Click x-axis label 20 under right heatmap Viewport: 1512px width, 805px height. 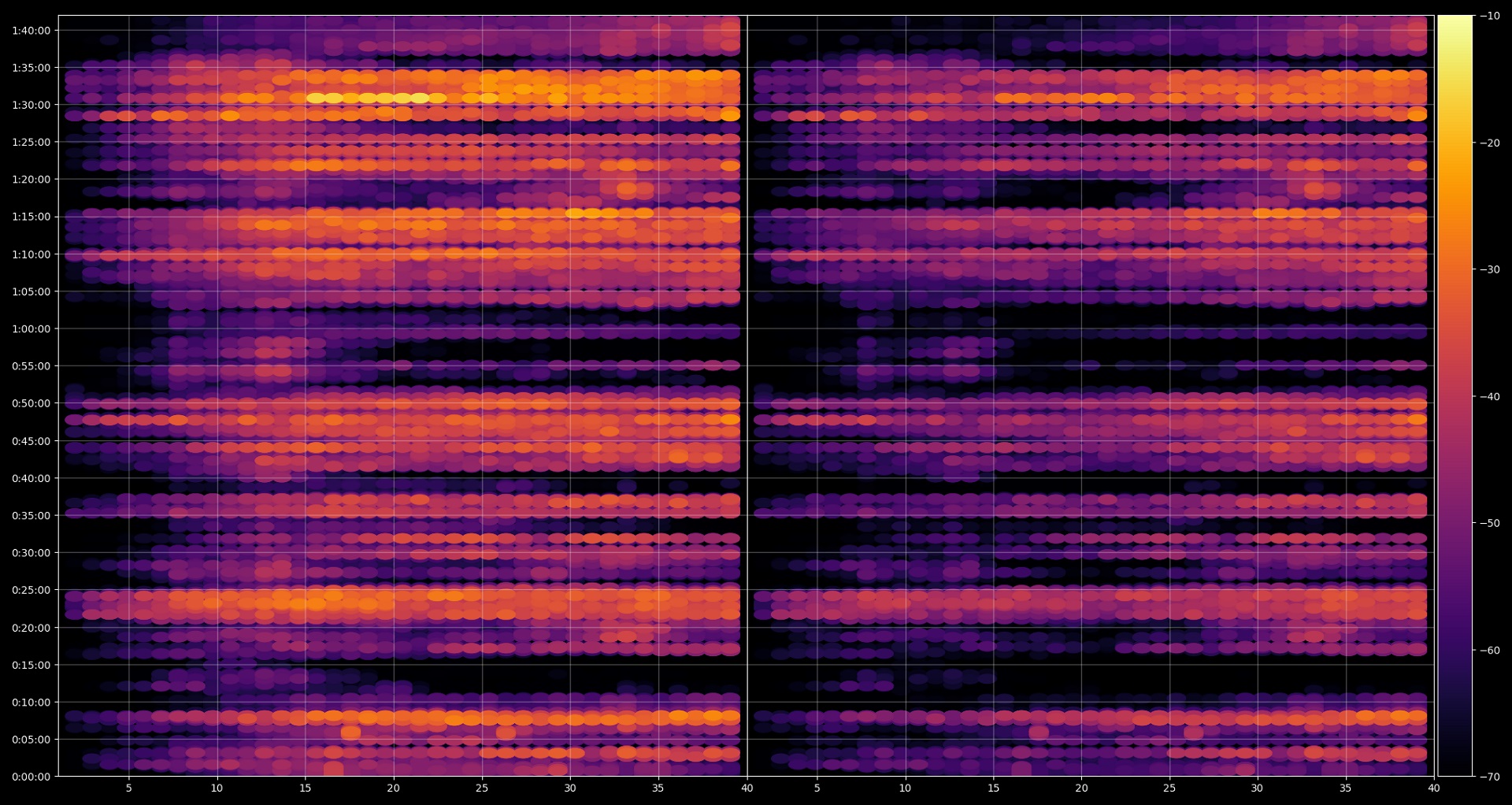click(x=1082, y=788)
